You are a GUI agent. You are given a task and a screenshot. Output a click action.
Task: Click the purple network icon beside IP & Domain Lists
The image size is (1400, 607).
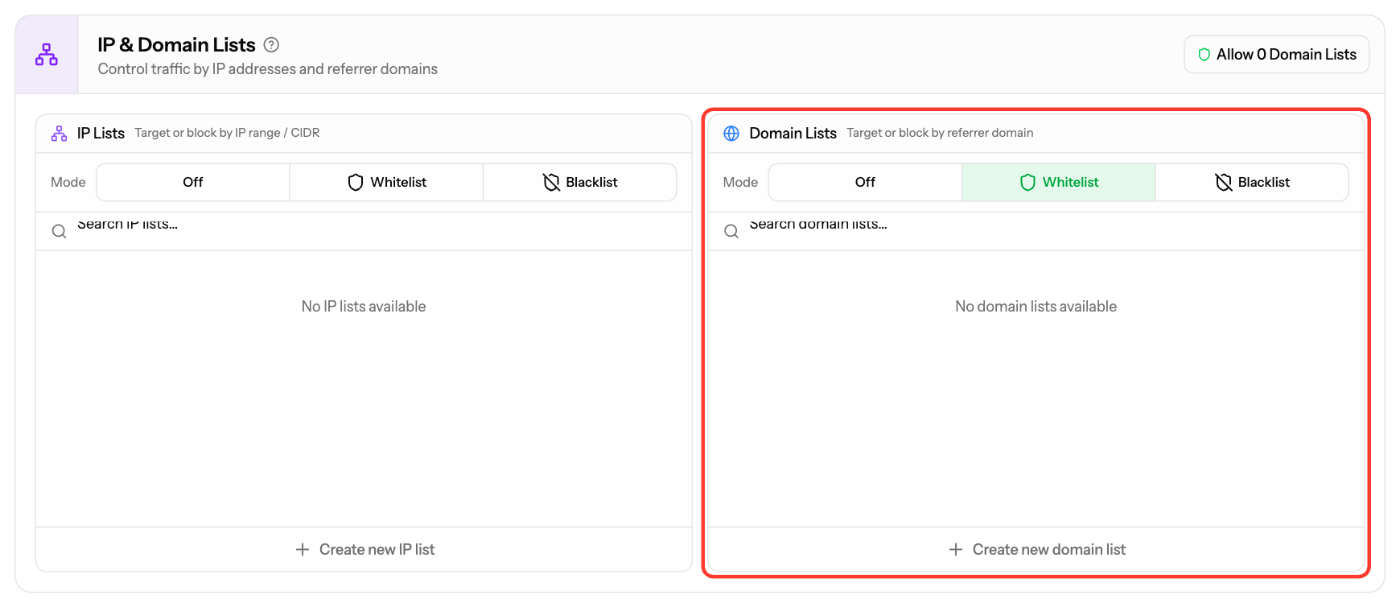(x=47, y=55)
